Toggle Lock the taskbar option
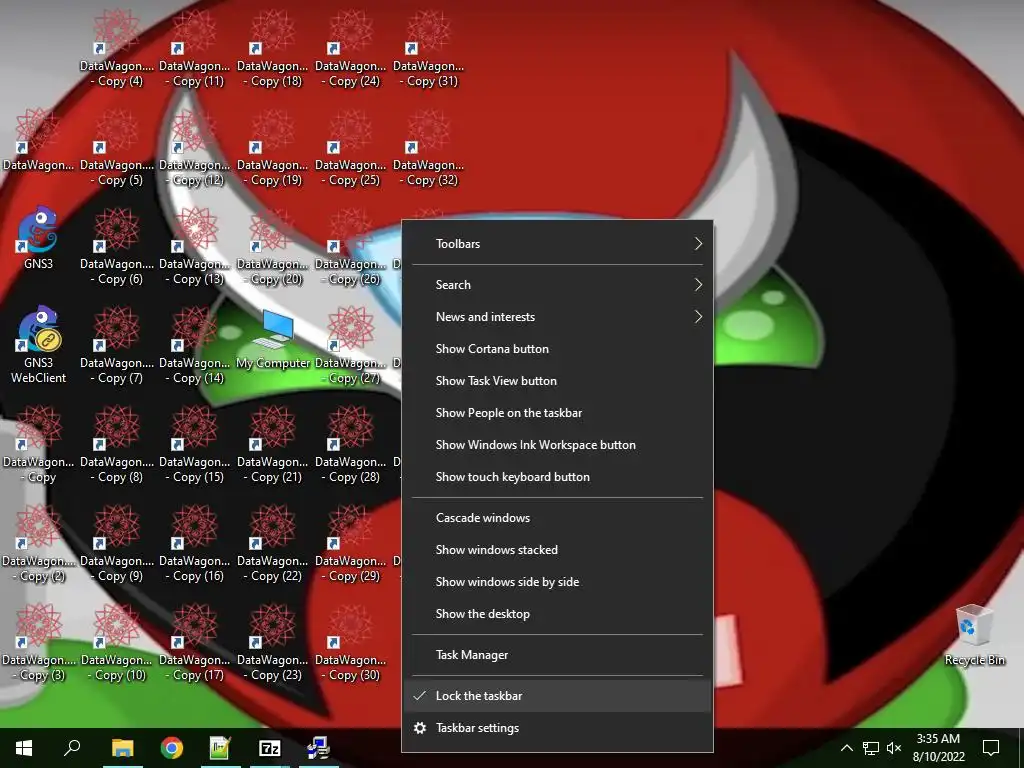The height and width of the screenshot is (768, 1024). [557, 696]
